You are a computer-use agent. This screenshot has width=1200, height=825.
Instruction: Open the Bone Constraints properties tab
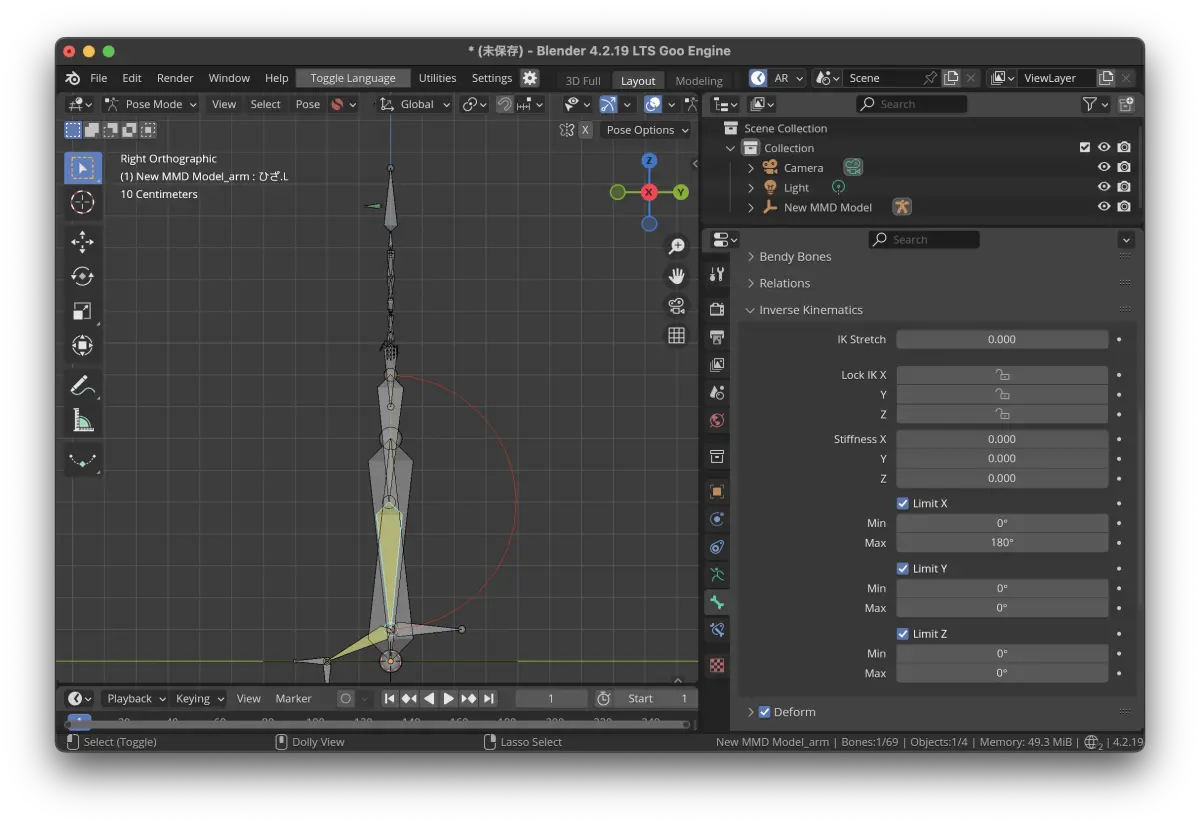coord(717,630)
